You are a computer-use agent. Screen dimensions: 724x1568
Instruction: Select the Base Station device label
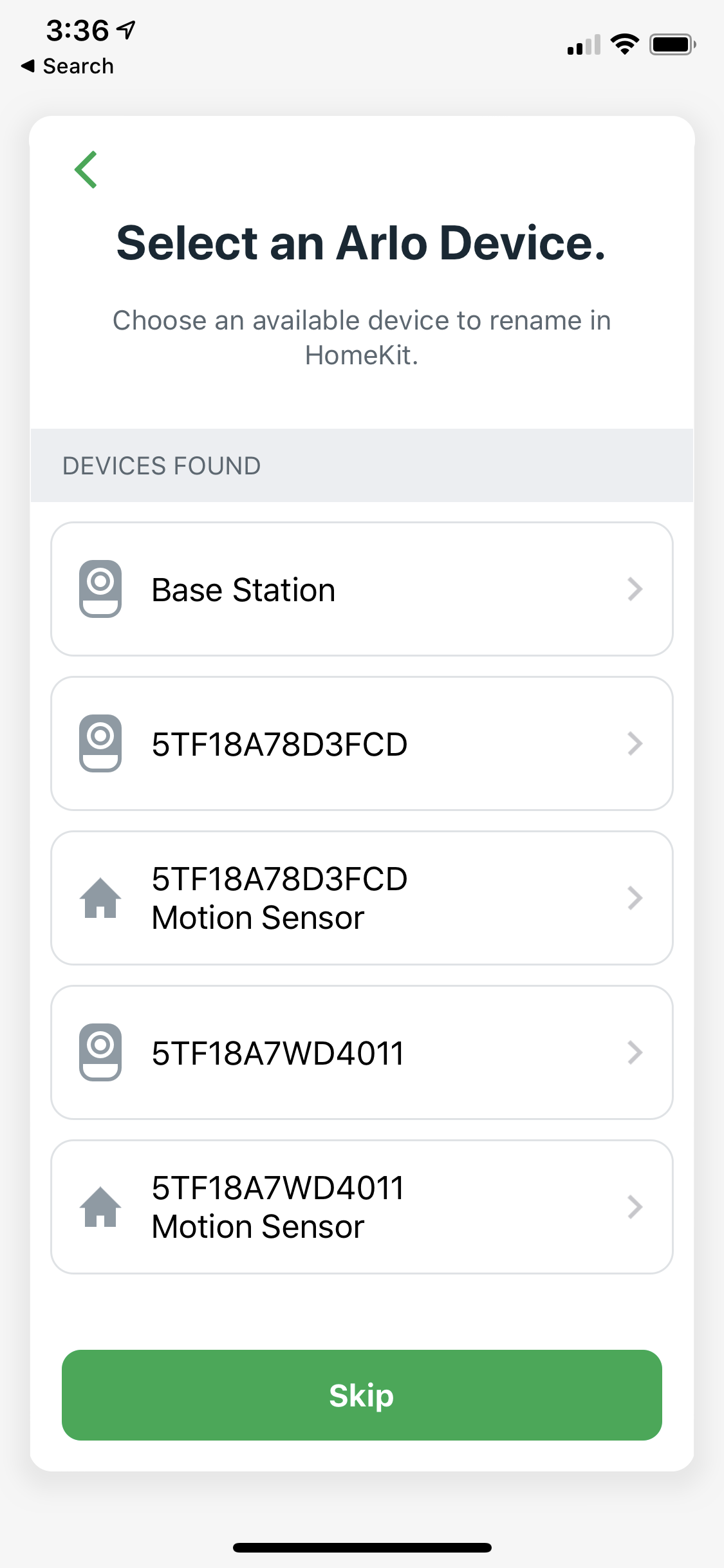point(243,590)
